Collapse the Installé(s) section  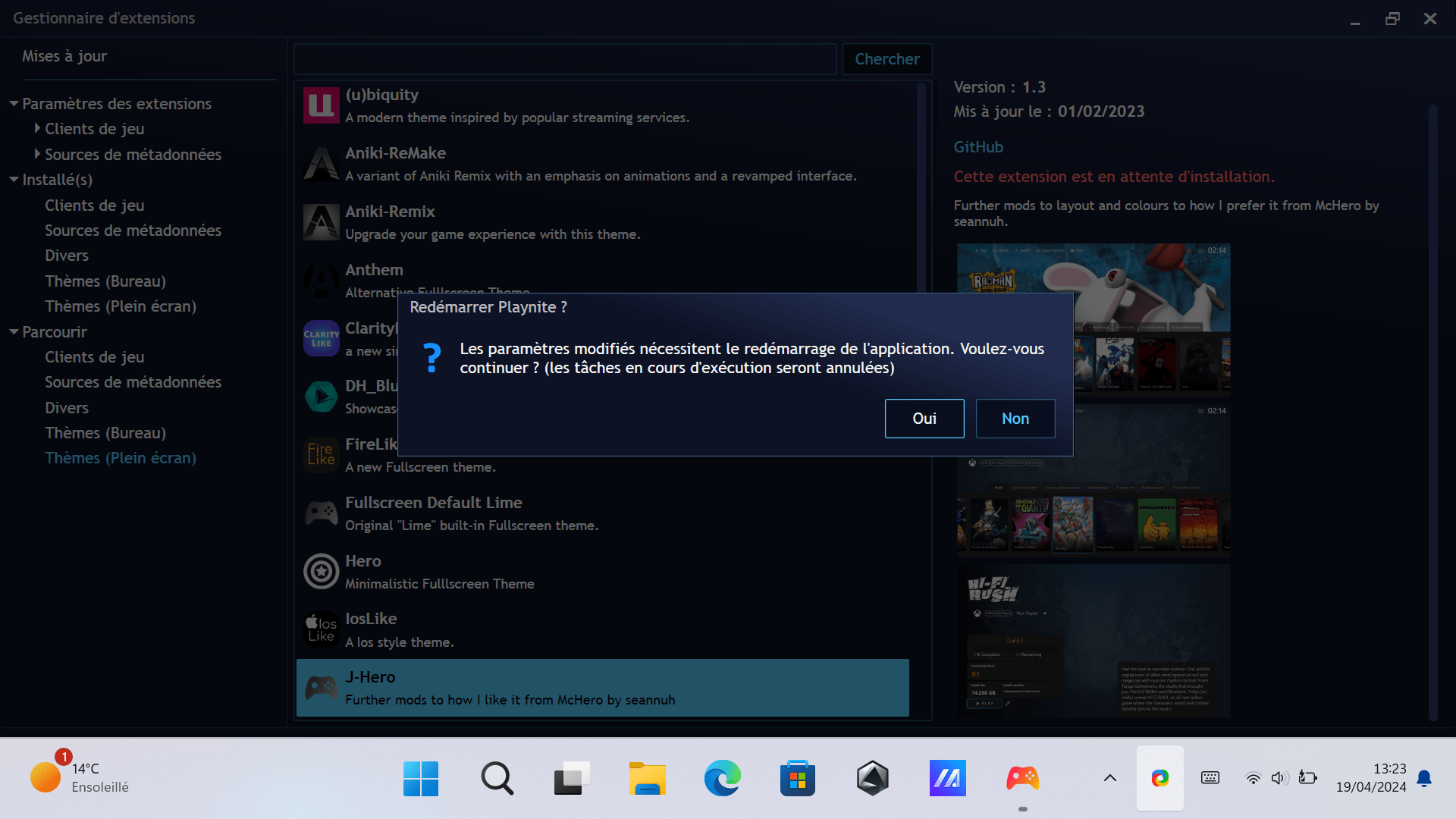[x=14, y=180]
